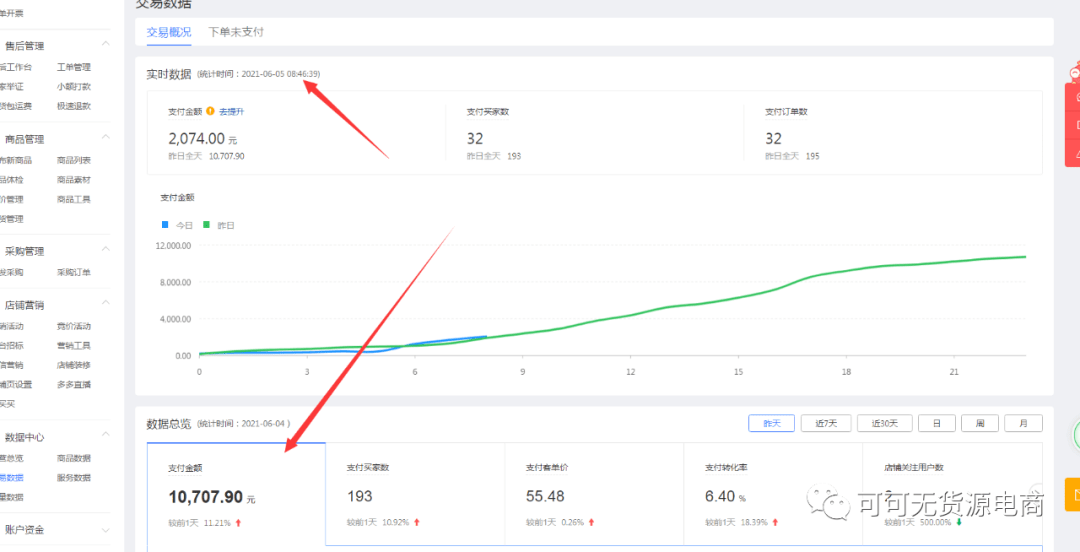Image resolution: width=1080 pixels, height=552 pixels.
Task: Click the orange info icon beside 支付金额
Action: tap(211, 111)
